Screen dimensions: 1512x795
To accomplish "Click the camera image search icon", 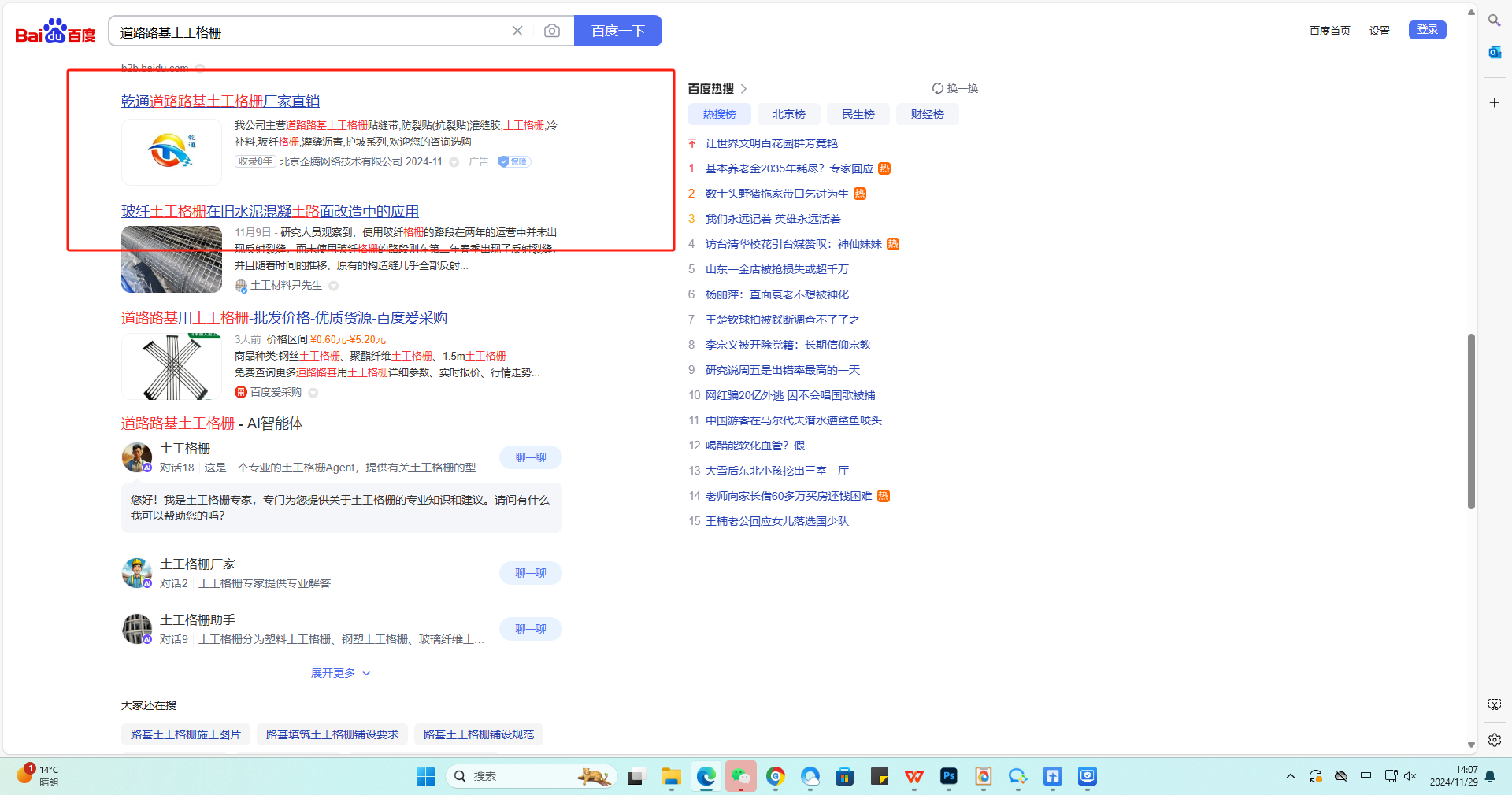I will 552,31.
